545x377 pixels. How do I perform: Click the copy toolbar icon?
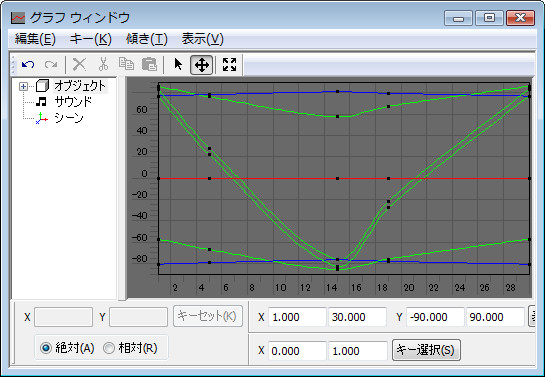coord(126,64)
